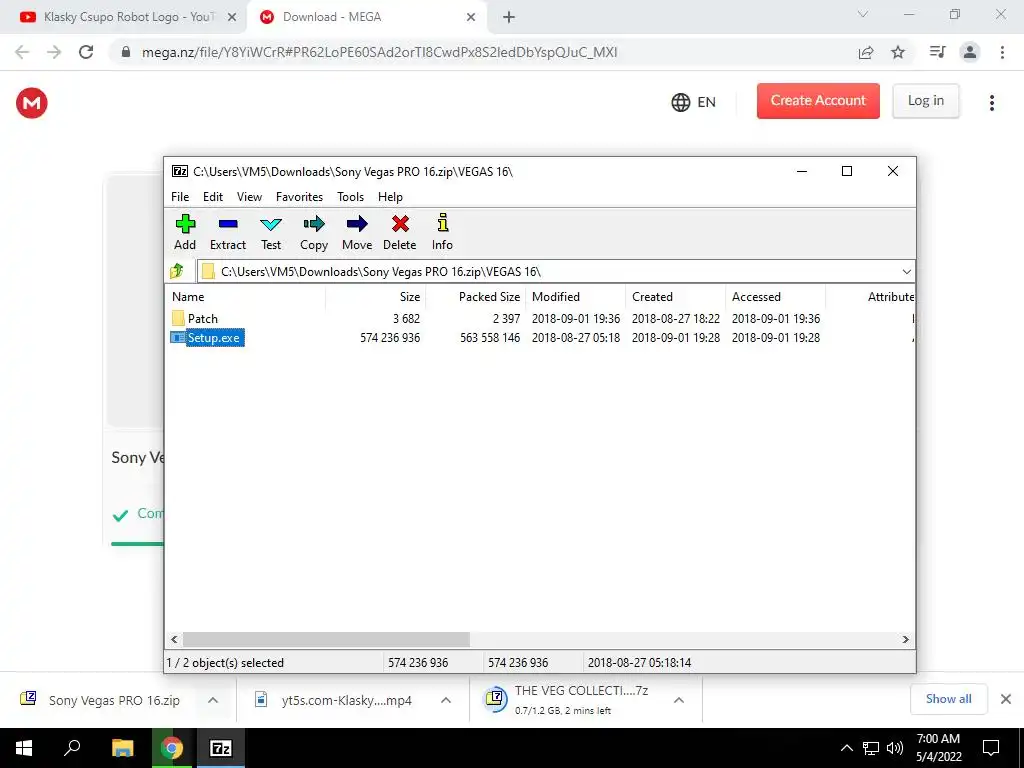Open the Chrome profile icon
The image size is (1024, 768).
970,52
